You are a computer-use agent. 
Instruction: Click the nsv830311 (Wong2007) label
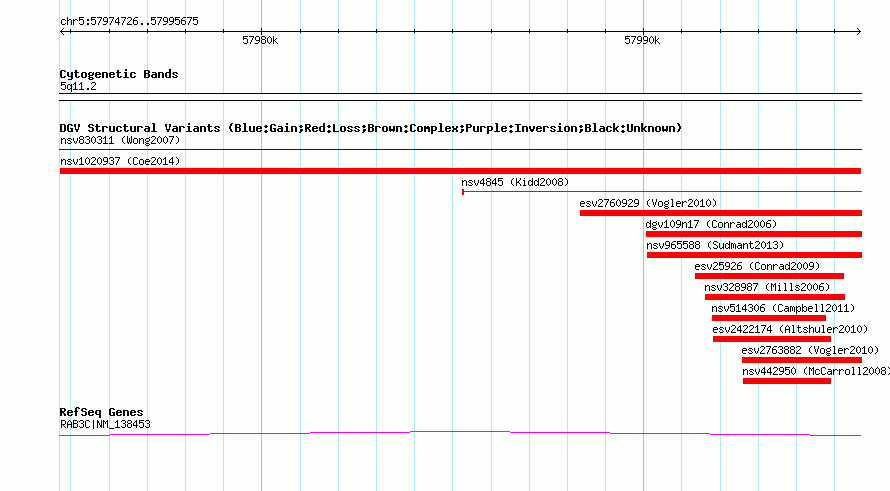click(x=120, y=140)
